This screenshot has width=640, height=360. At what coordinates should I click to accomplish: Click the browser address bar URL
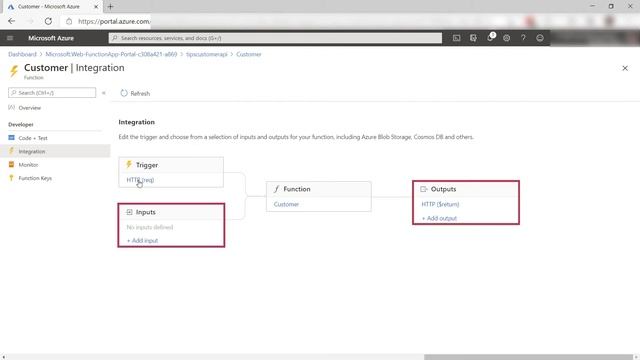tap(114, 21)
